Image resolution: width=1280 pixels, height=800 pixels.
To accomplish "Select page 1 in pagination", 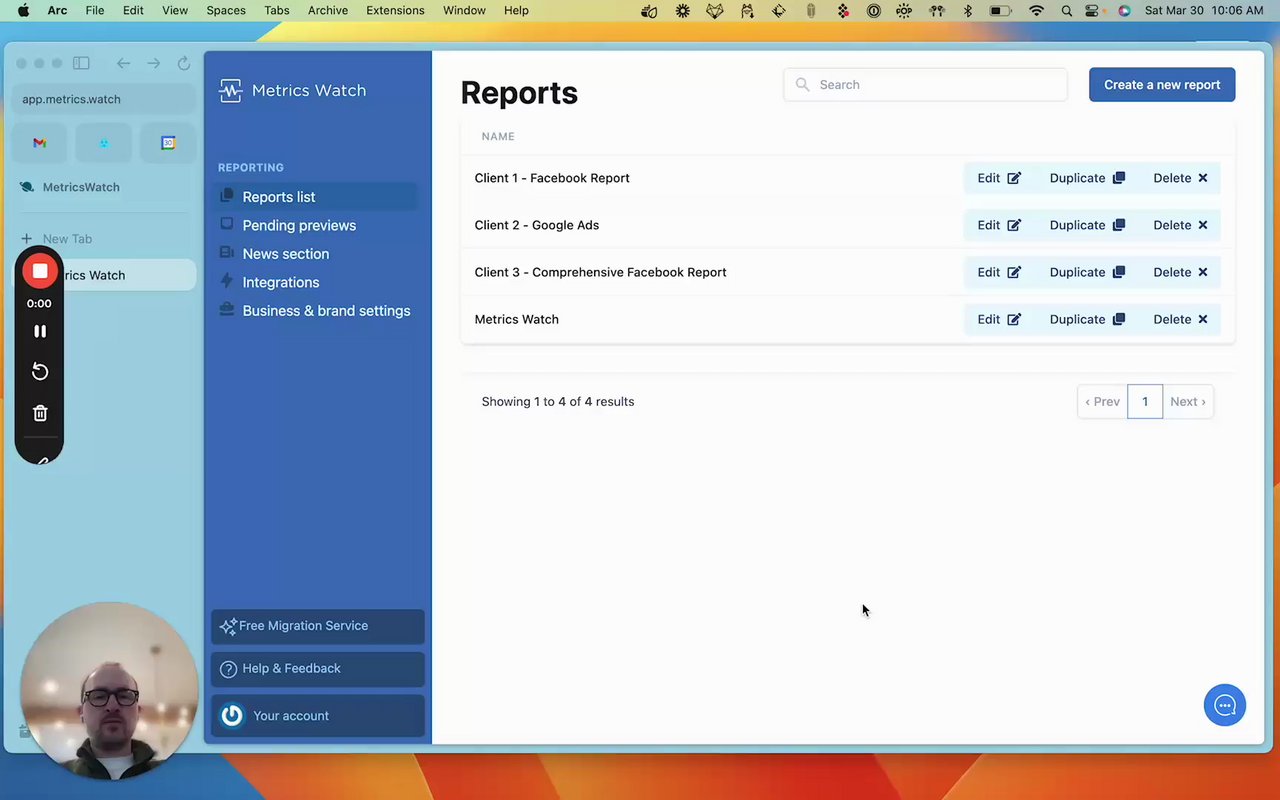I will tap(1145, 402).
